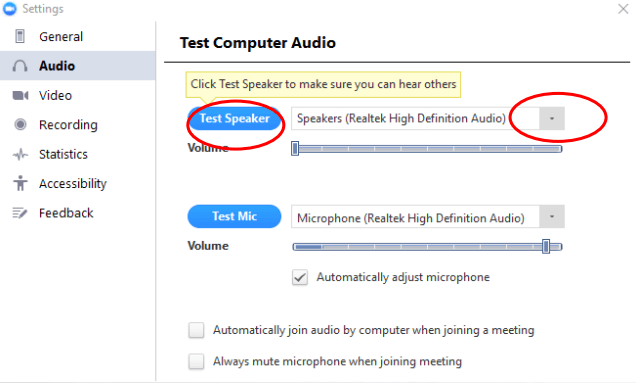The image size is (636, 383).
Task: Click the Feedback pencil icon
Action: point(20,213)
